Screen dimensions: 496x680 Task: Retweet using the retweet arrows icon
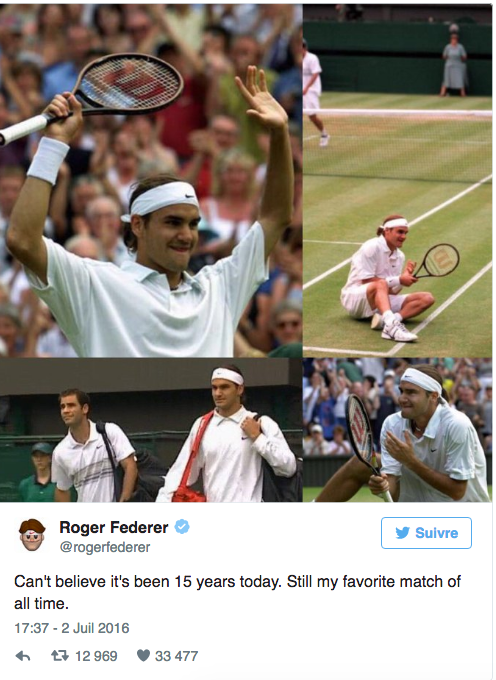[59, 656]
